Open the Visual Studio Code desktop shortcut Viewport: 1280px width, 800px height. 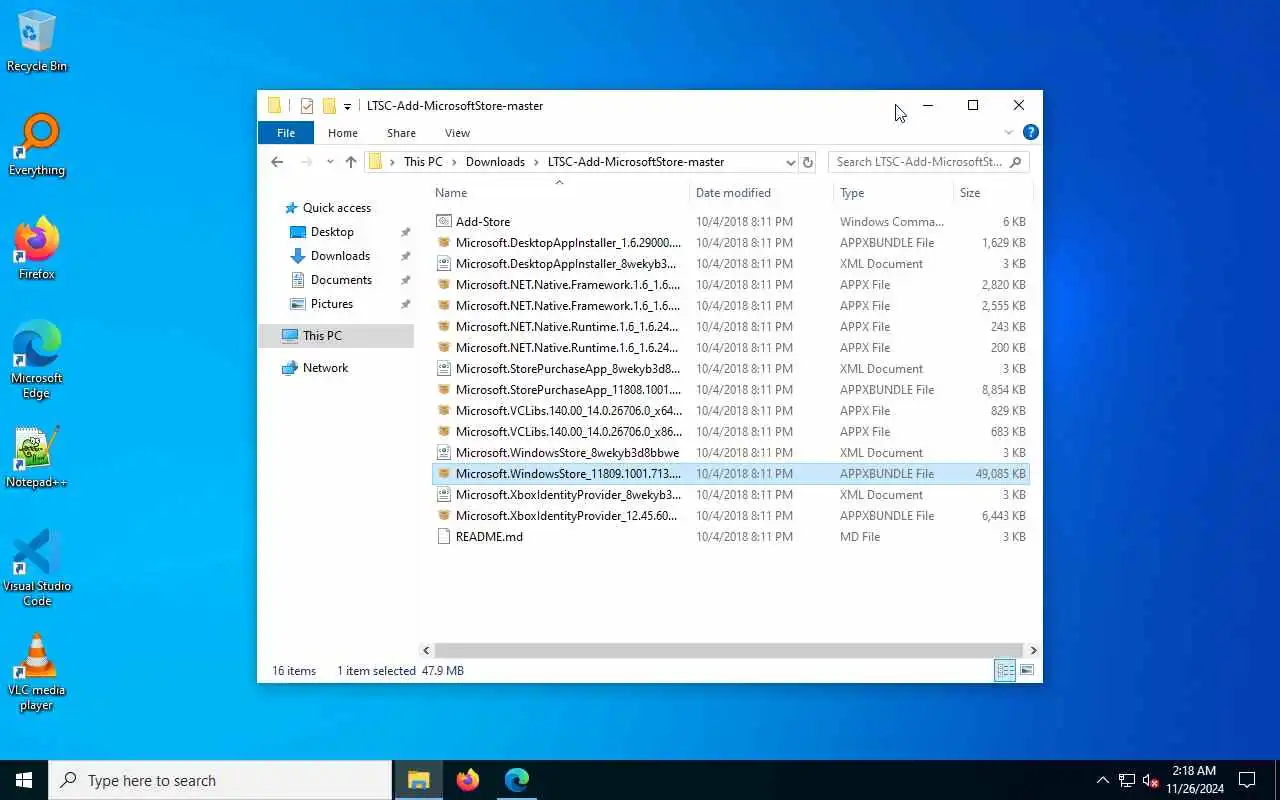37,568
